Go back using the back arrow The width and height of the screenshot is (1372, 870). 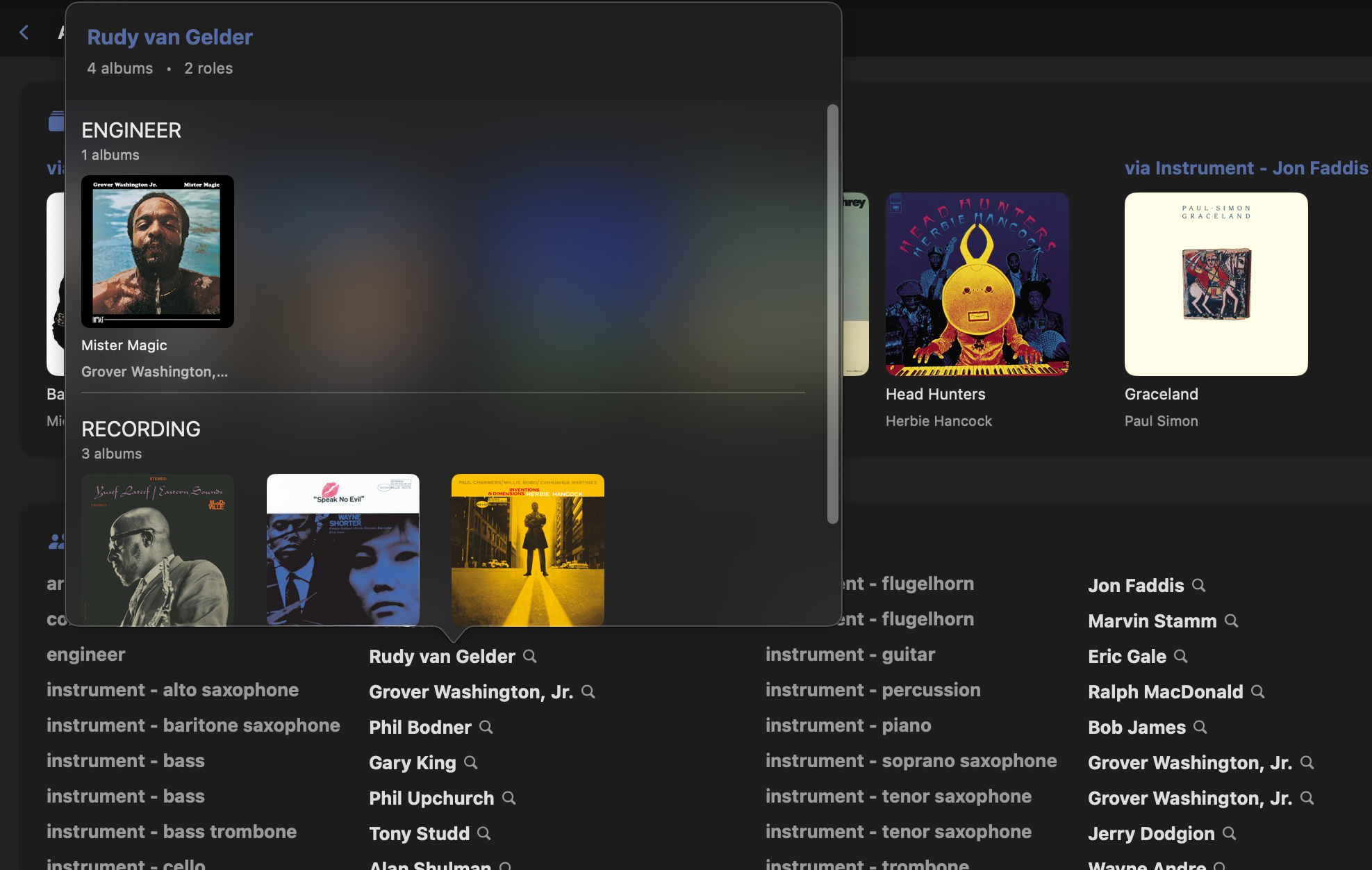coord(24,32)
